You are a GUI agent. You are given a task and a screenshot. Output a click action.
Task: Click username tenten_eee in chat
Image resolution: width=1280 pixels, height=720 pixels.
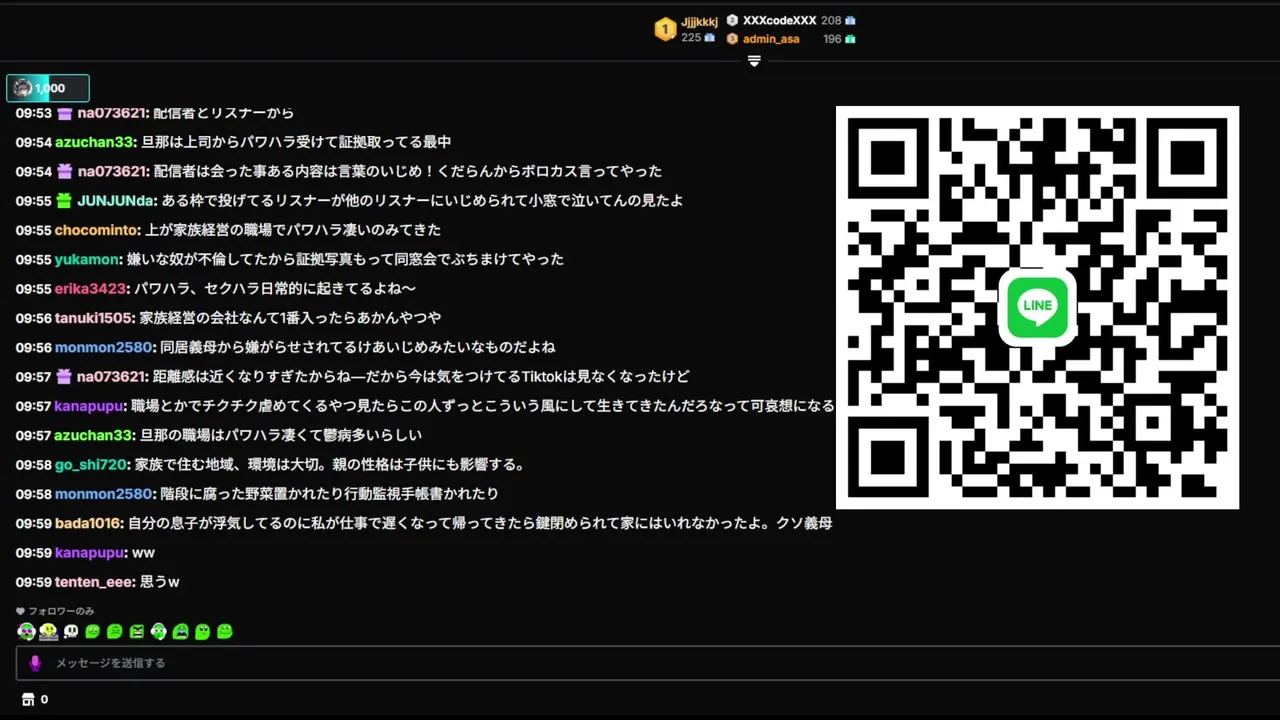point(95,582)
